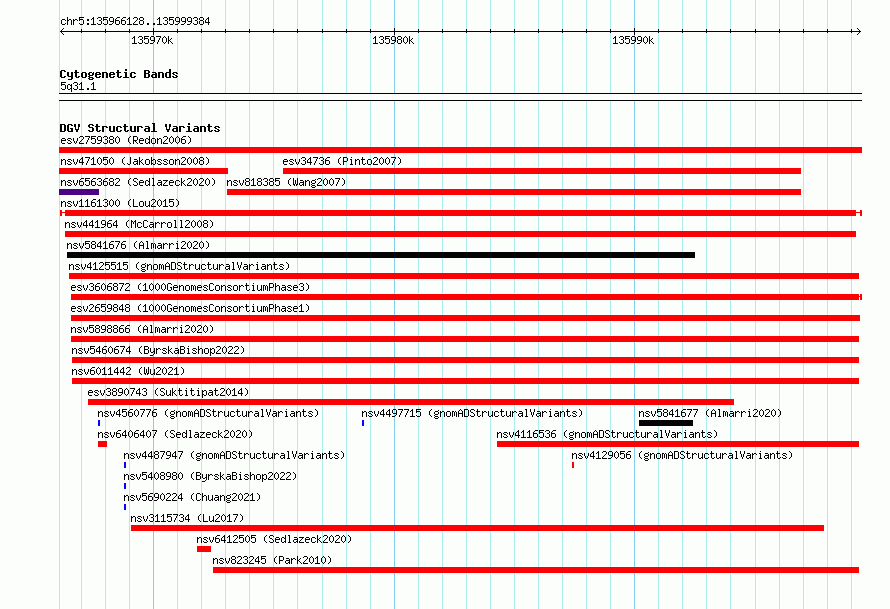Viewport: 890px width, 609px height.
Task: Click the red bar under esv3890743
Action: [411, 402]
